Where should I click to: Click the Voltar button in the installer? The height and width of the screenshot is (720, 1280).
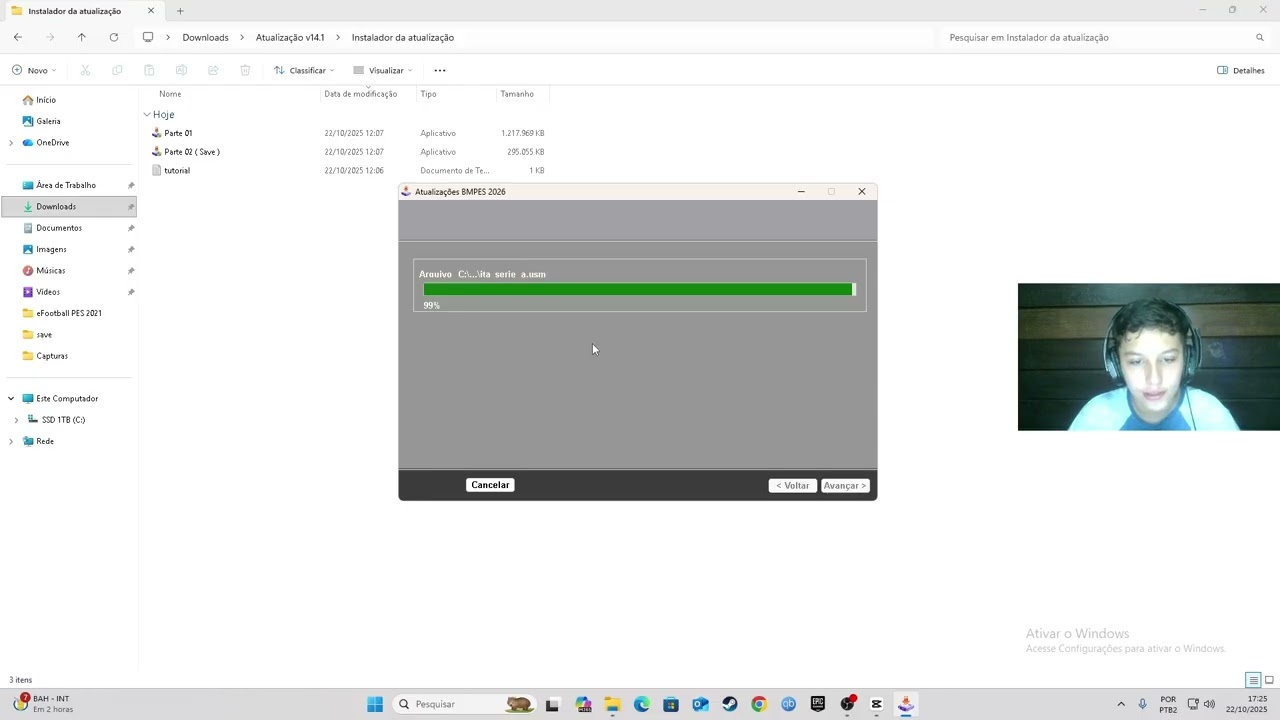[x=793, y=486]
